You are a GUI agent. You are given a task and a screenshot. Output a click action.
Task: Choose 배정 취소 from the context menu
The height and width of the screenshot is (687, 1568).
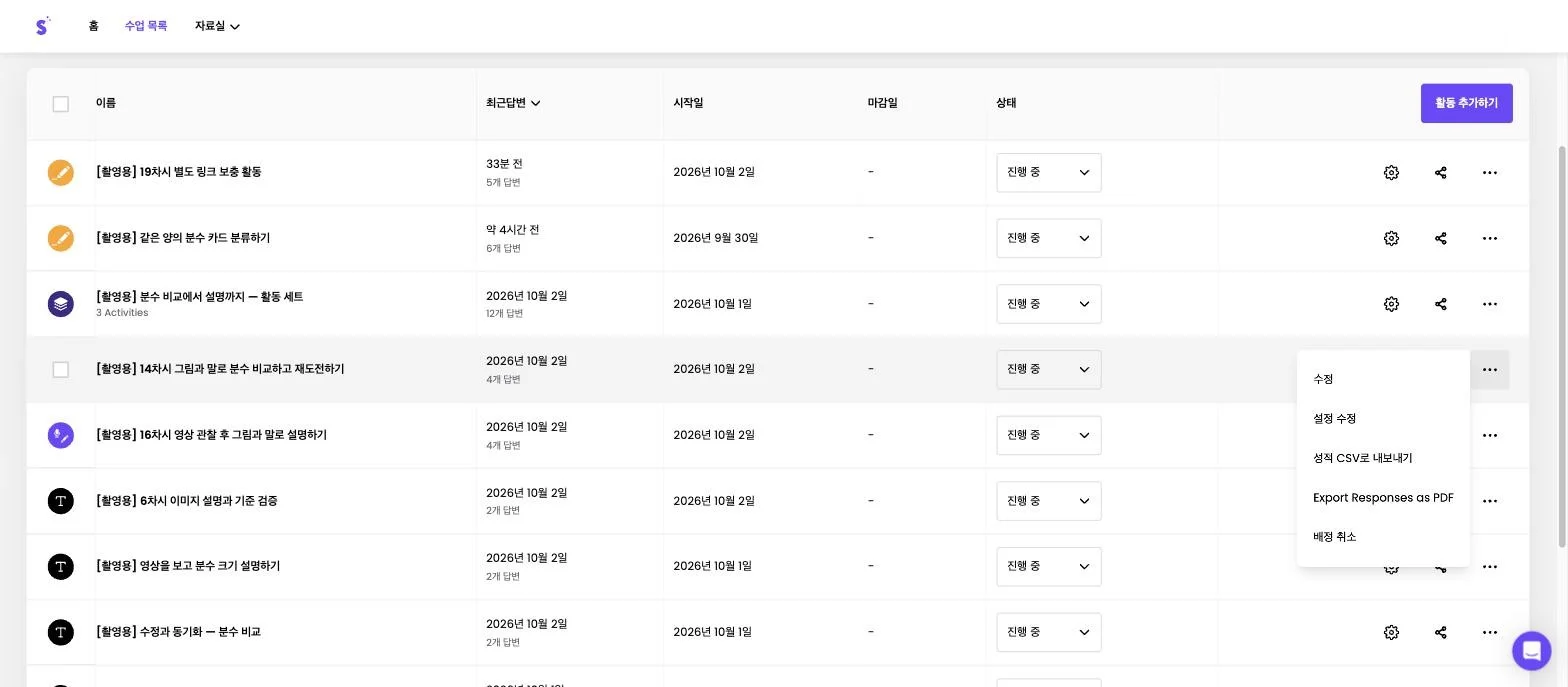click(x=1383, y=537)
